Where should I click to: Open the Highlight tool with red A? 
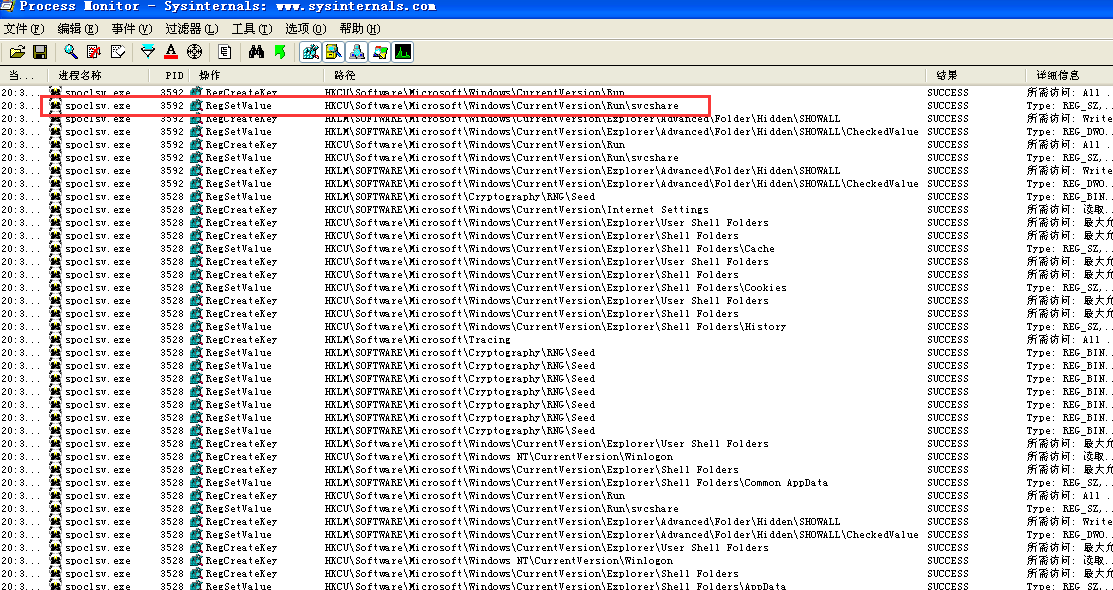(171, 51)
